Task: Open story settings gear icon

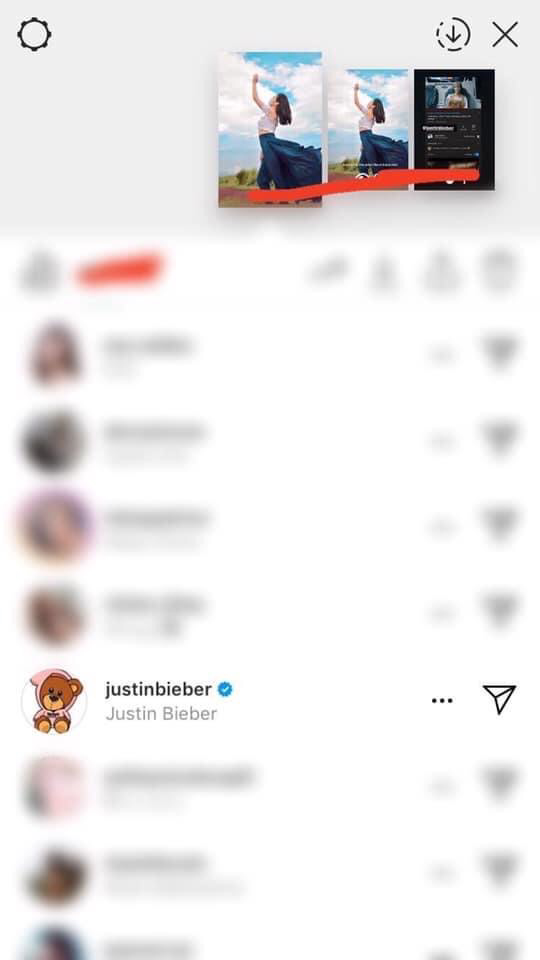Action: point(34,34)
